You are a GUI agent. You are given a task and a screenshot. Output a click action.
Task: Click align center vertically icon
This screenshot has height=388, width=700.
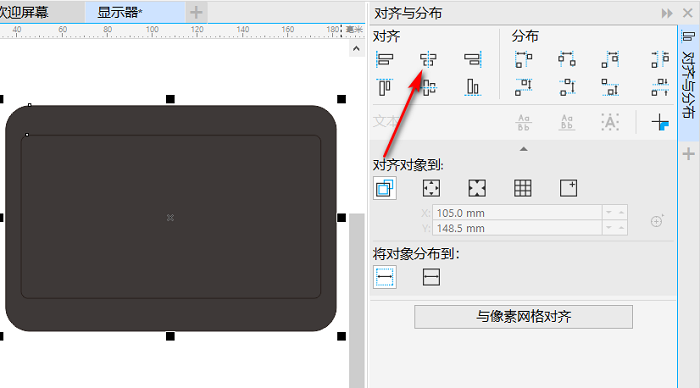click(428, 87)
